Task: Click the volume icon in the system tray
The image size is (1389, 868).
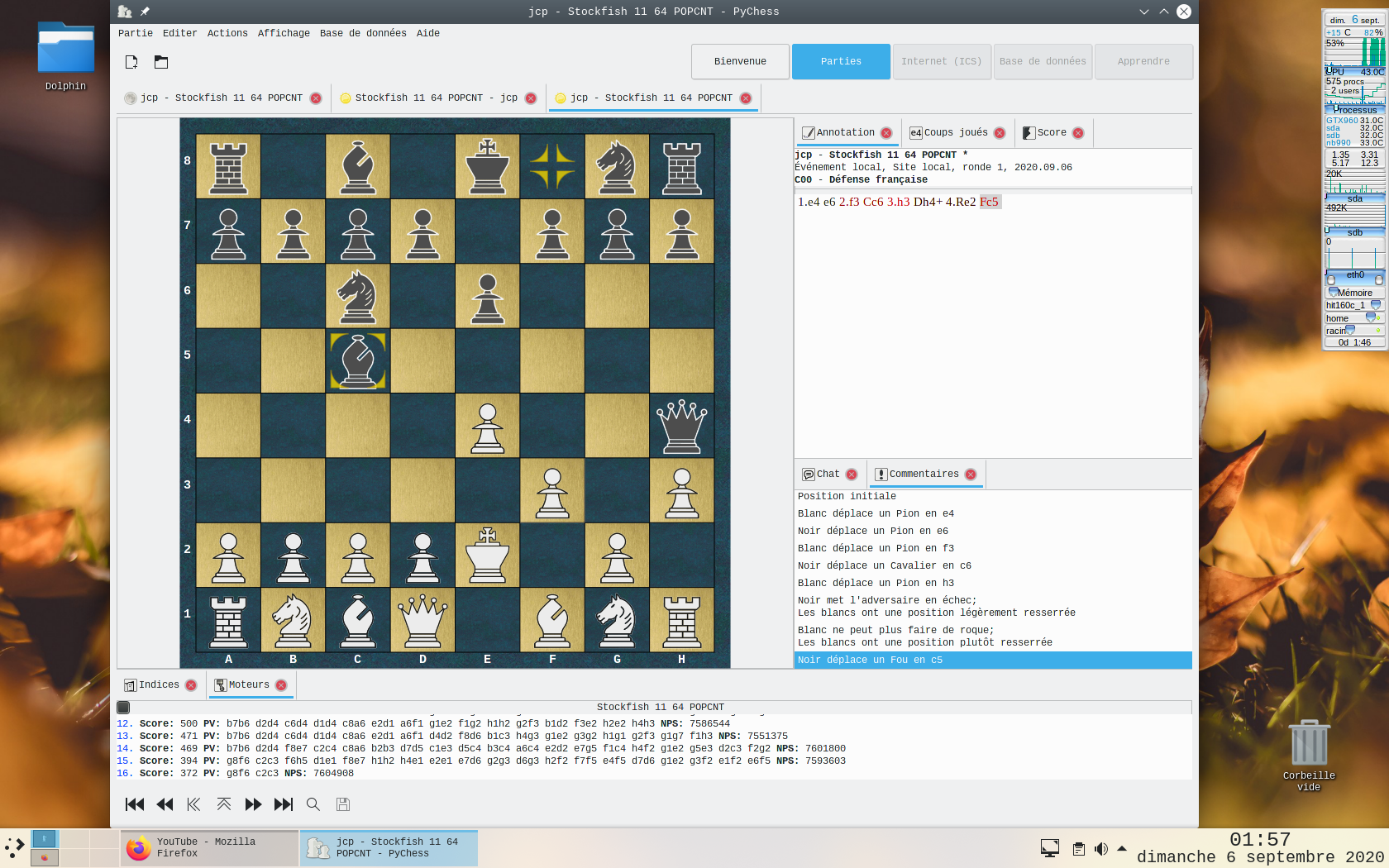Action: click(x=1101, y=849)
